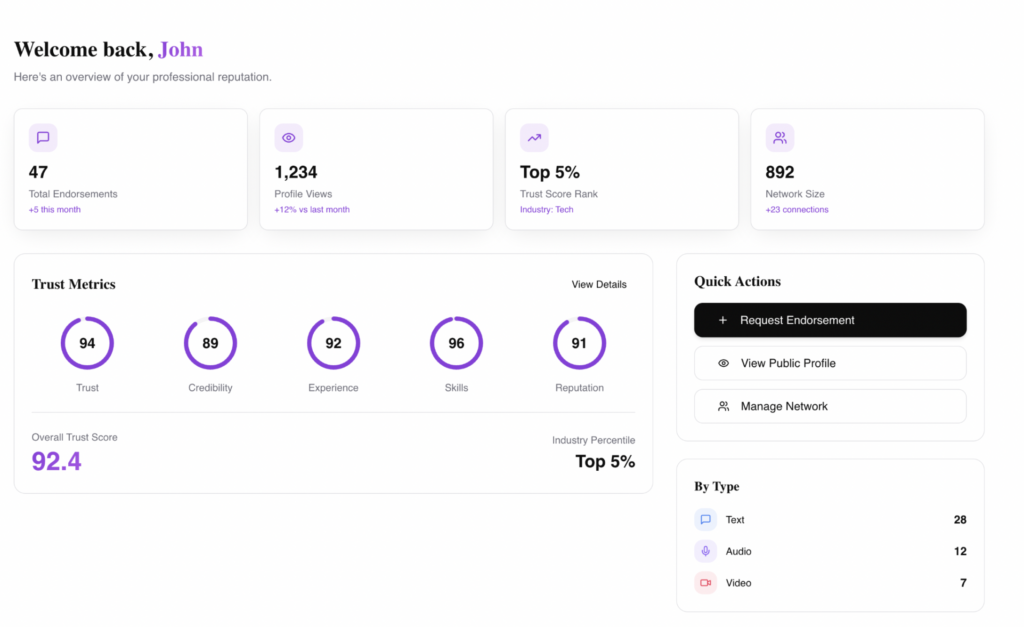Click the people icon inside Manage Network
Image resolution: width=1024 pixels, height=627 pixels.
click(723, 406)
